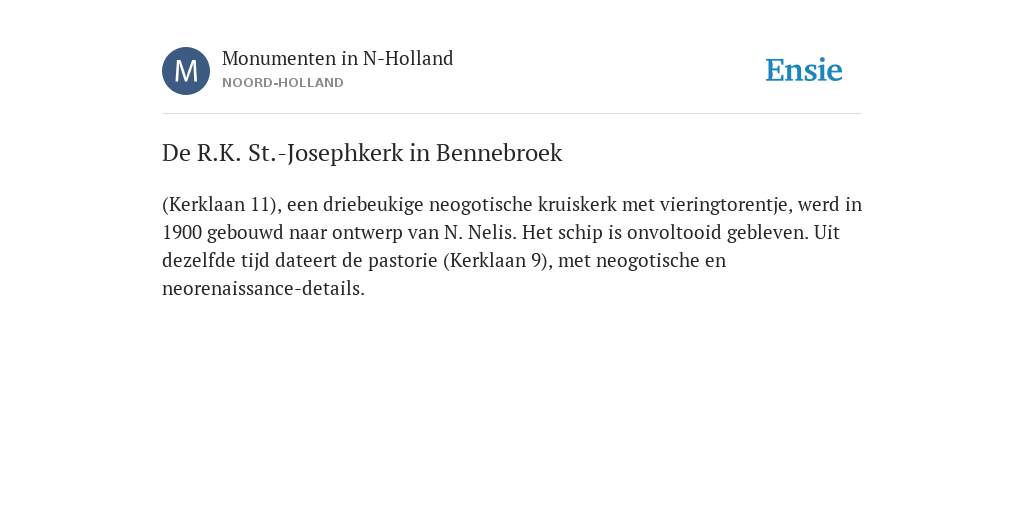Click the horizontal divider line under the header

(x=512, y=114)
